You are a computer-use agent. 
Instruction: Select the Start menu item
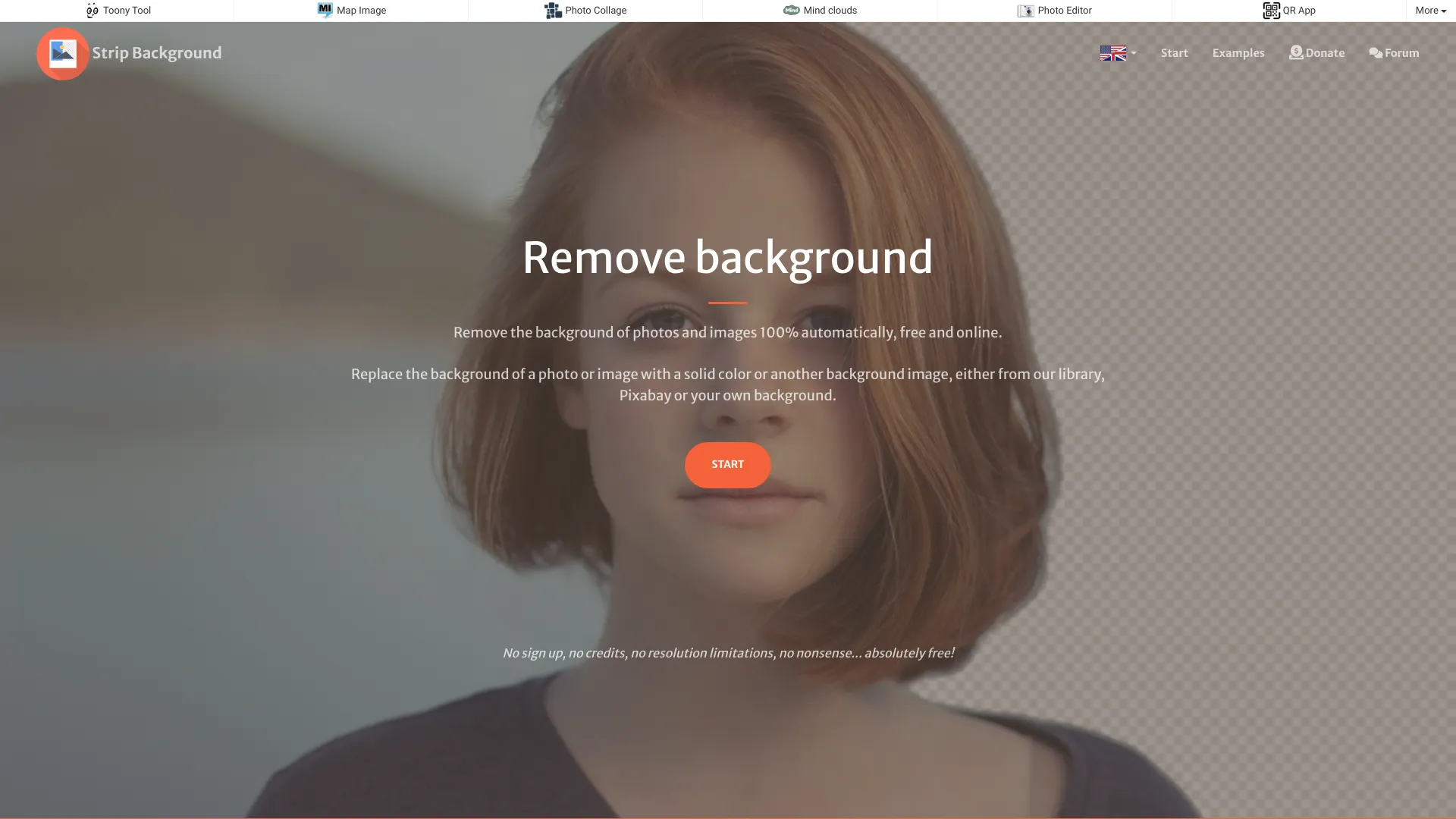[1174, 54]
